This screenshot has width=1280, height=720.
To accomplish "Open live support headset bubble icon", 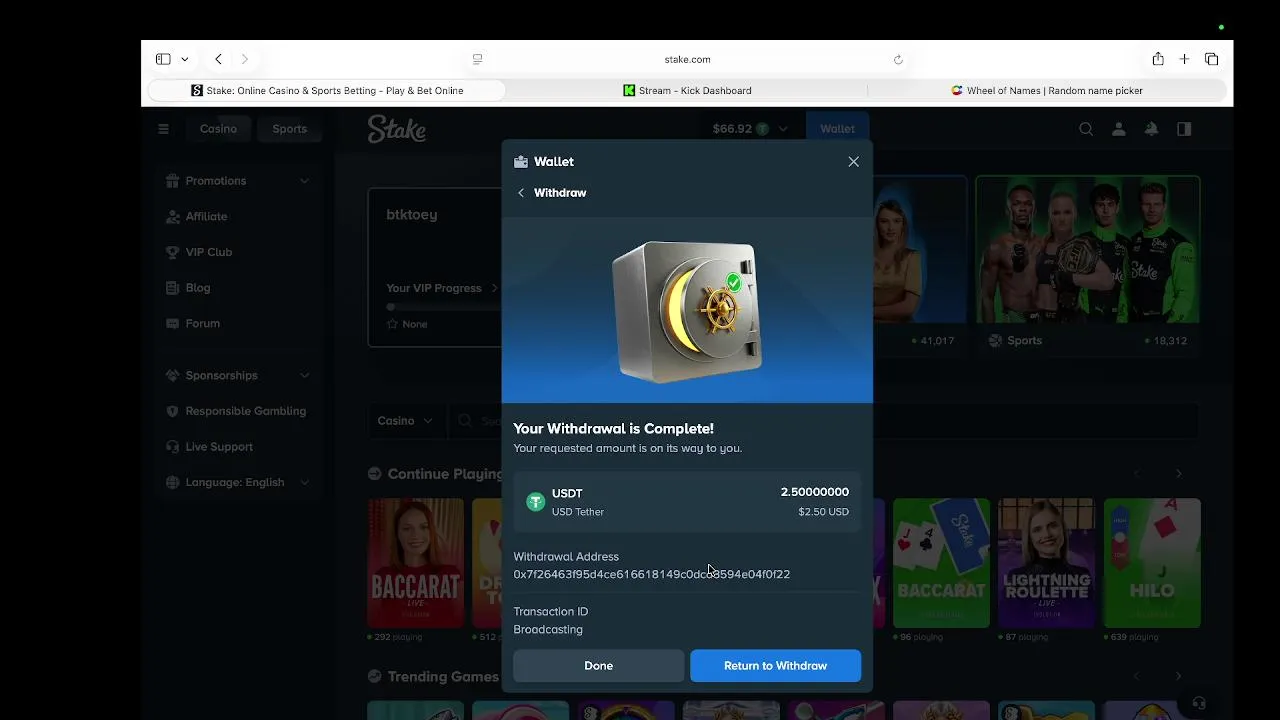I will pyautogui.click(x=1199, y=703).
